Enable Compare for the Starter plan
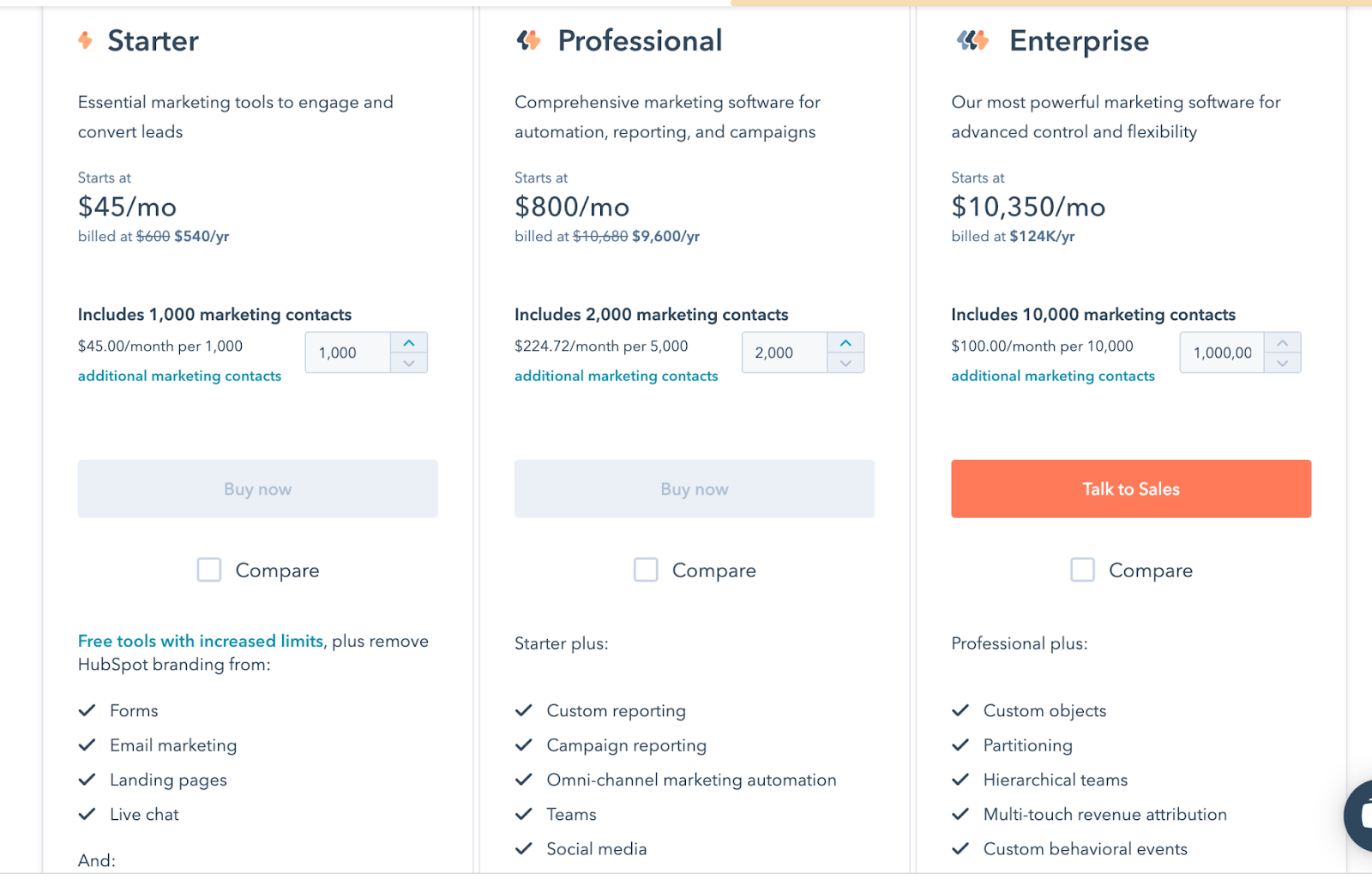1372x880 pixels. tap(208, 569)
